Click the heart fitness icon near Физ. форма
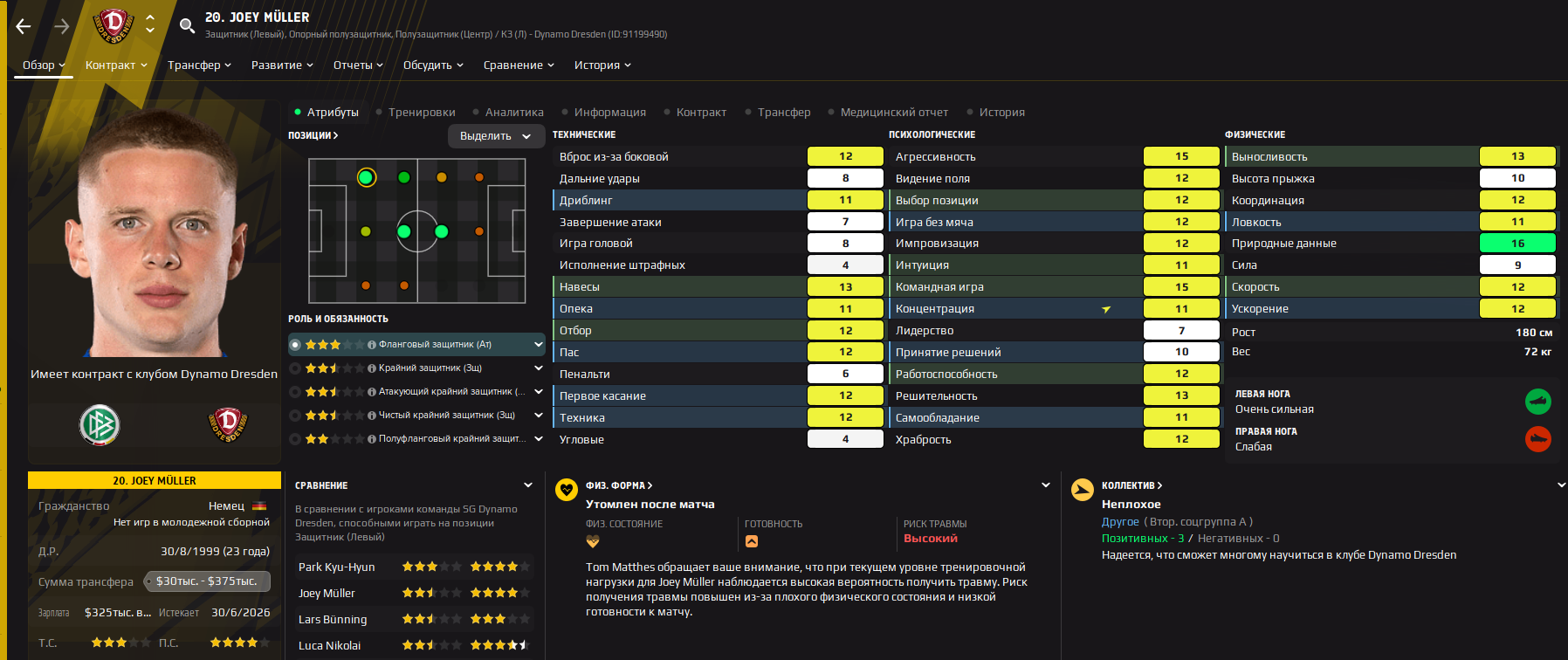This screenshot has height=660, width=1568. click(x=567, y=489)
